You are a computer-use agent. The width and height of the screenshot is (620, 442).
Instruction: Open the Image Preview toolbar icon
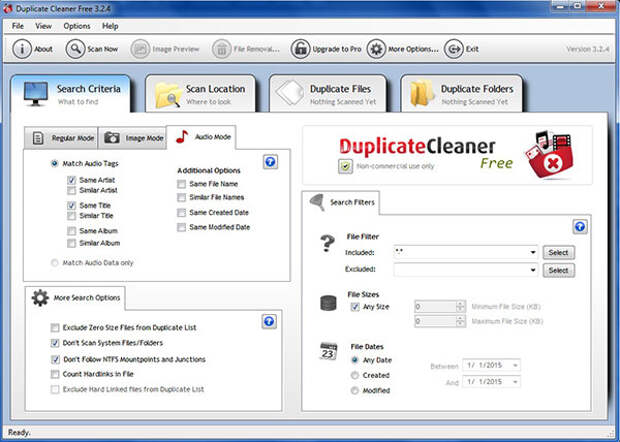140,49
